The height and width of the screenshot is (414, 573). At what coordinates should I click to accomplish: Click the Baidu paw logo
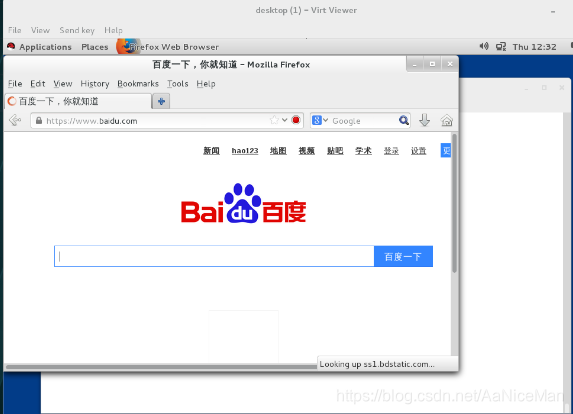[243, 203]
